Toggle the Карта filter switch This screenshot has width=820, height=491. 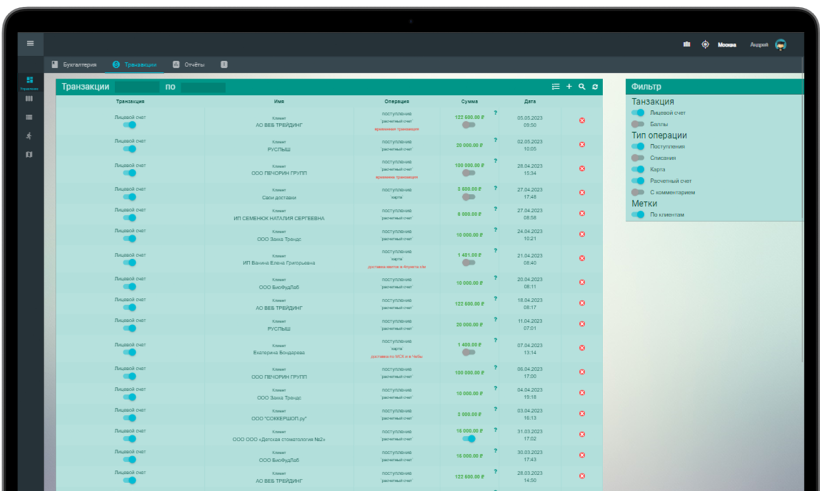coord(637,169)
